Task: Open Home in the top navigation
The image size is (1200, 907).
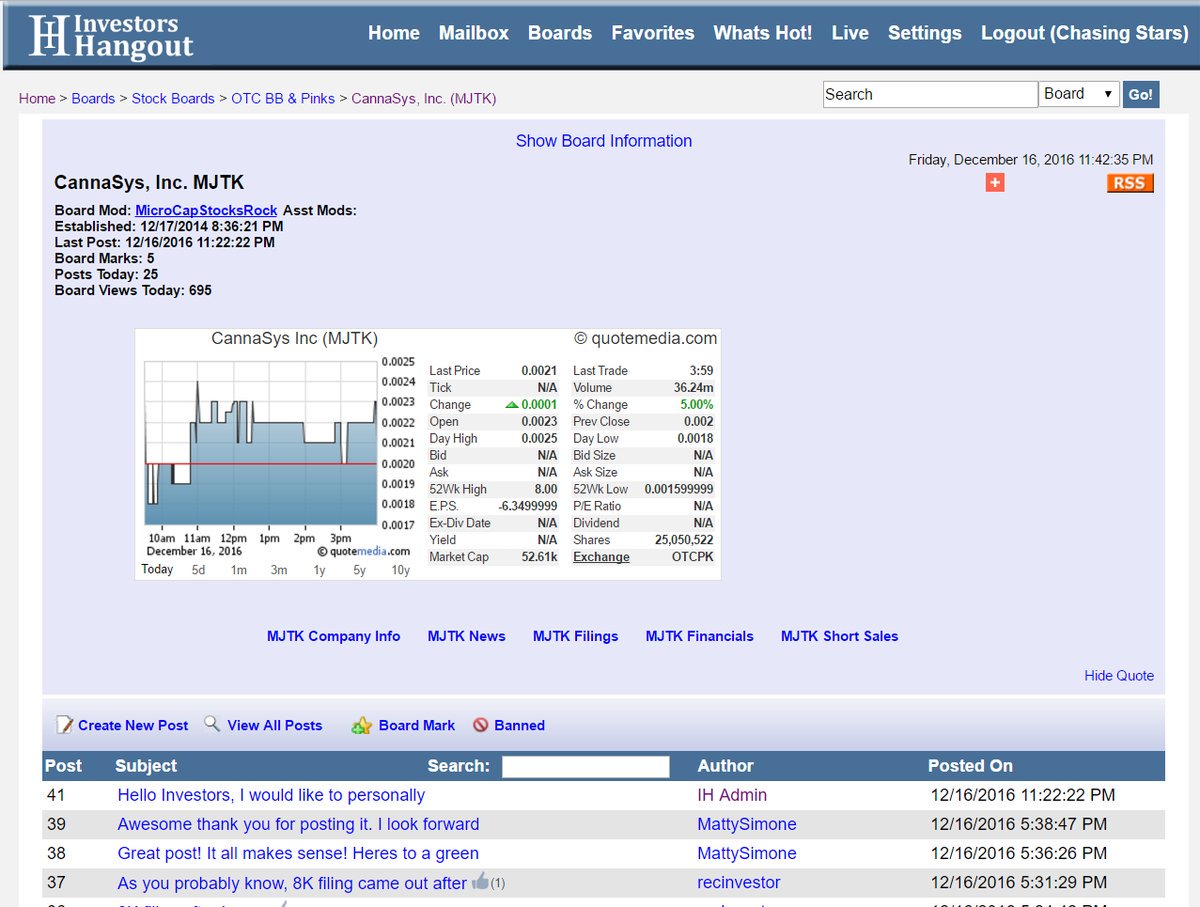Action: coord(394,33)
